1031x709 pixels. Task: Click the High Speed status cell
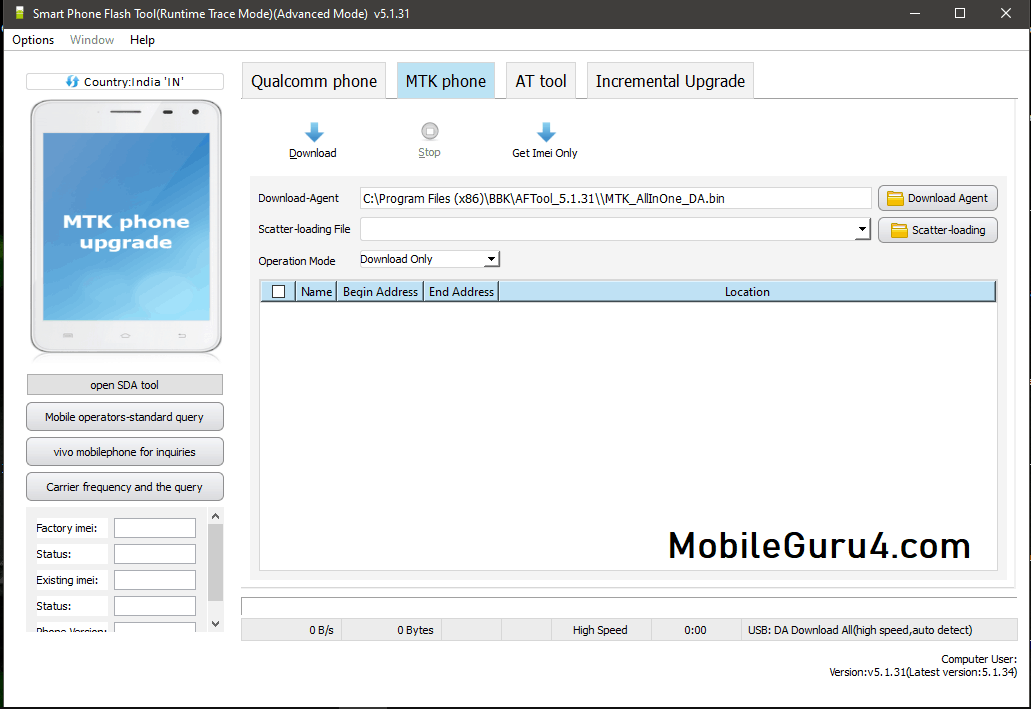600,630
